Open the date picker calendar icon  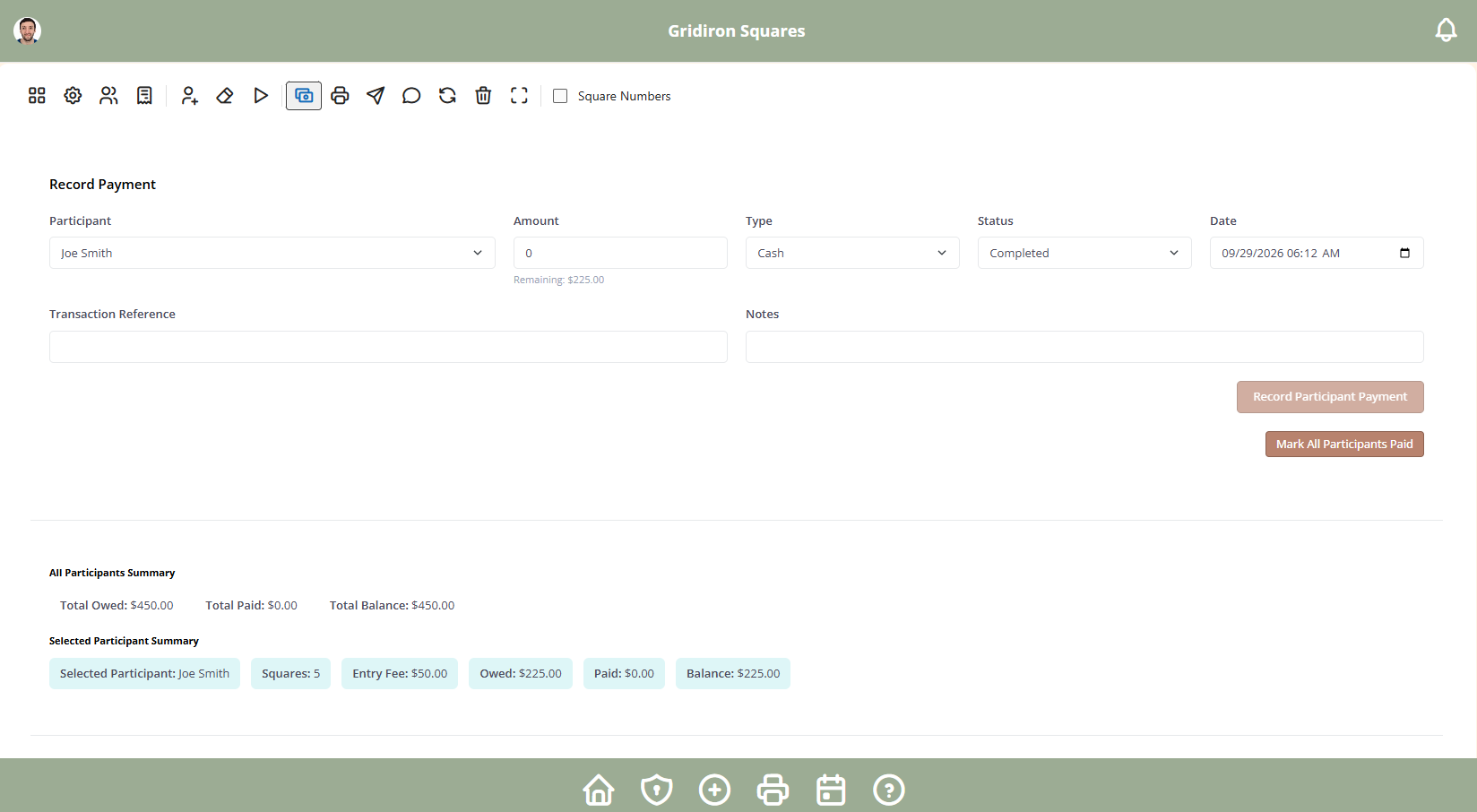tap(1404, 253)
